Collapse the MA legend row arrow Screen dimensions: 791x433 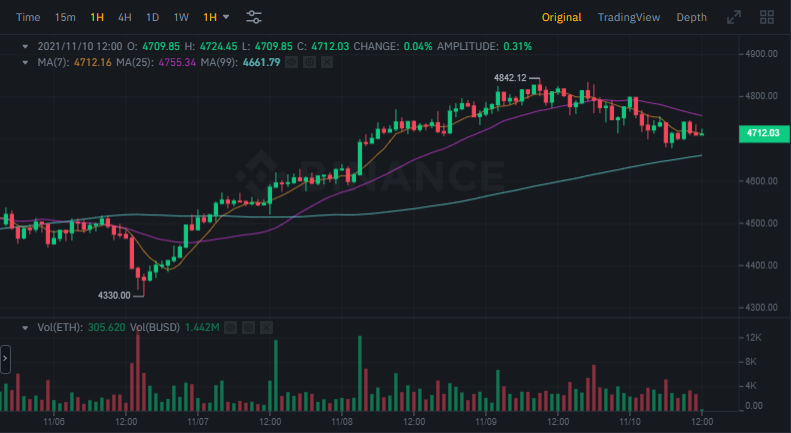coord(26,63)
